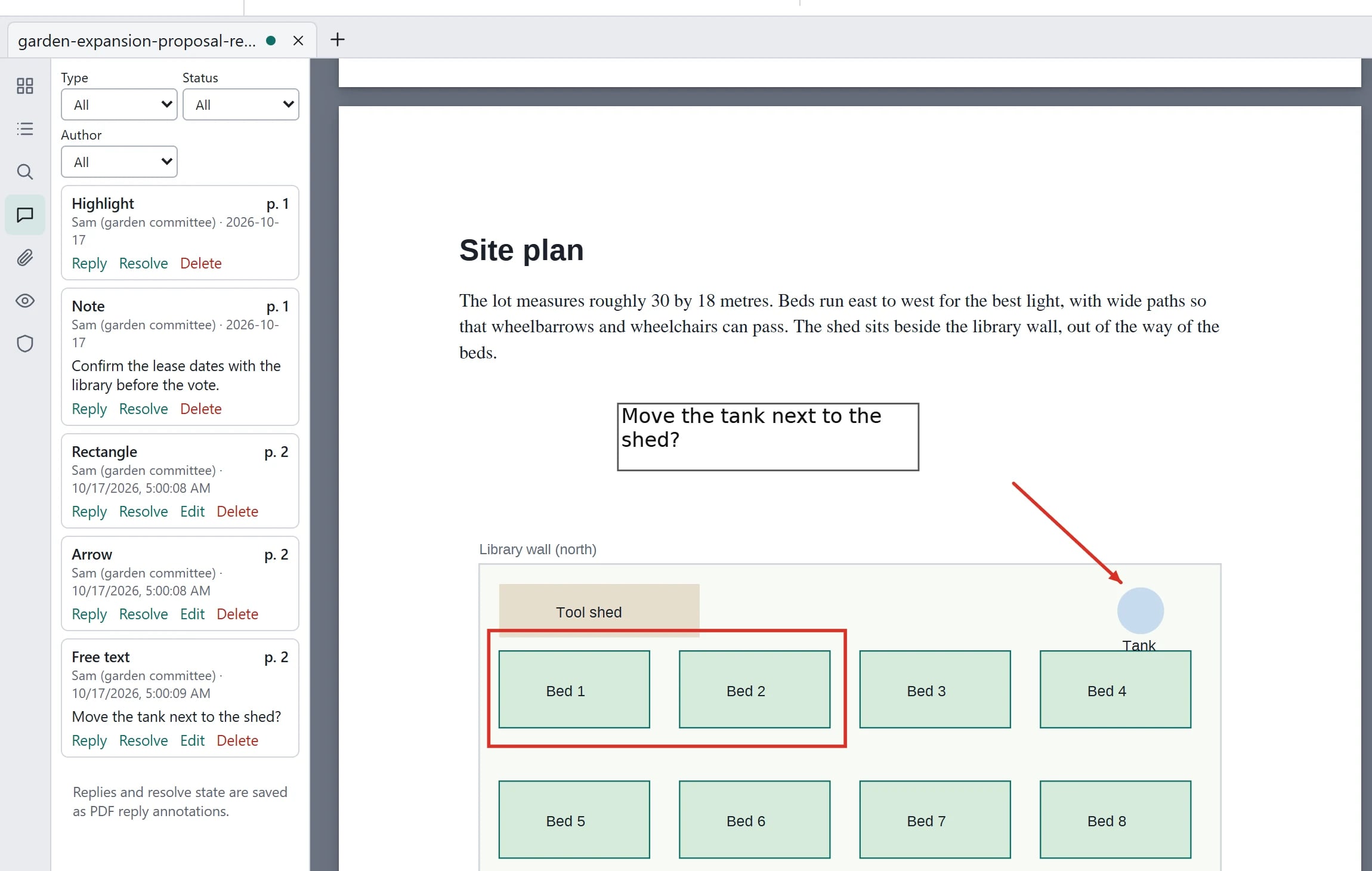Reply to the Note annotation
Viewport: 1372px width, 871px height.
pyautogui.click(x=89, y=409)
